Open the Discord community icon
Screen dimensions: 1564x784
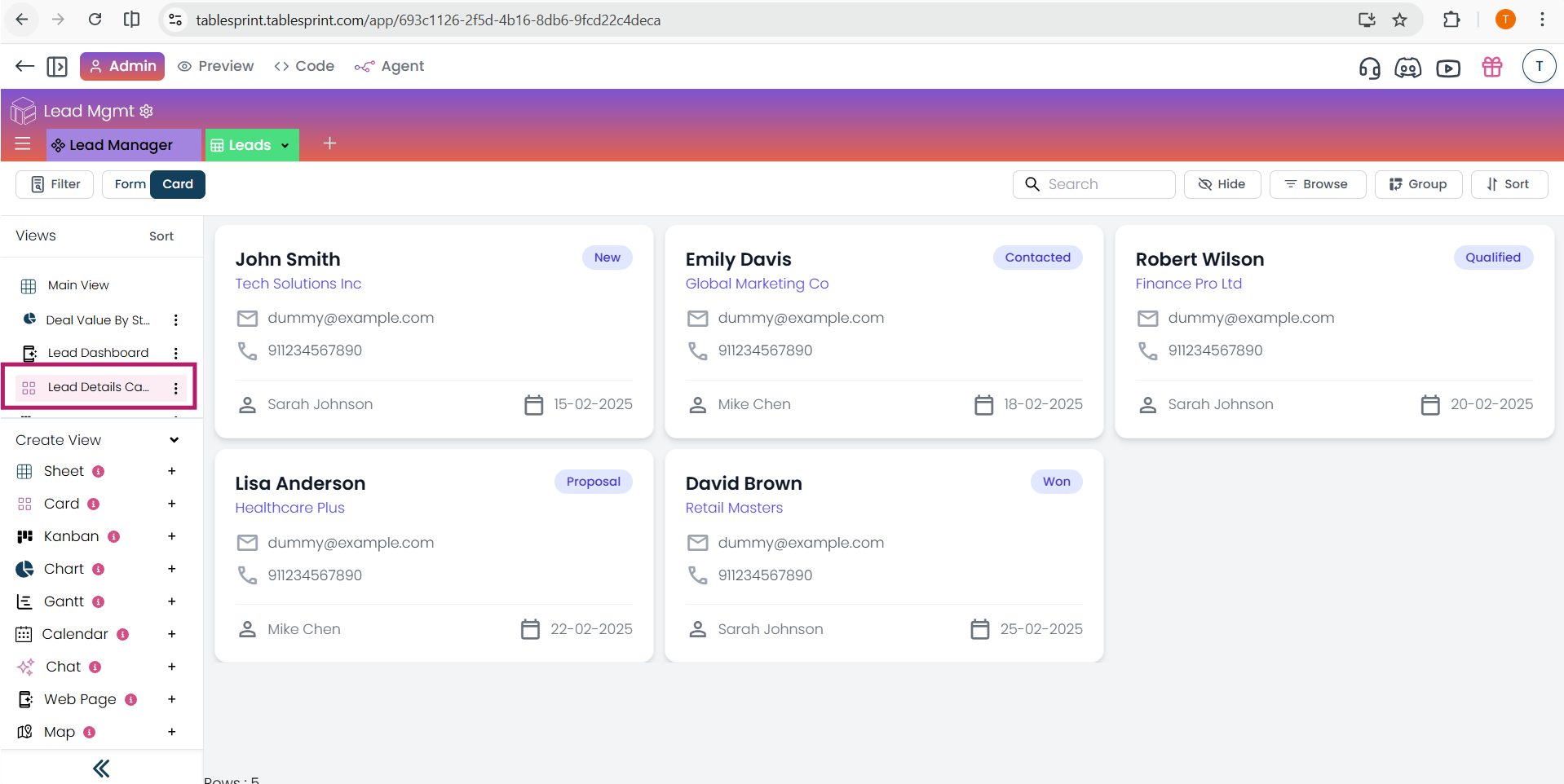[1407, 68]
